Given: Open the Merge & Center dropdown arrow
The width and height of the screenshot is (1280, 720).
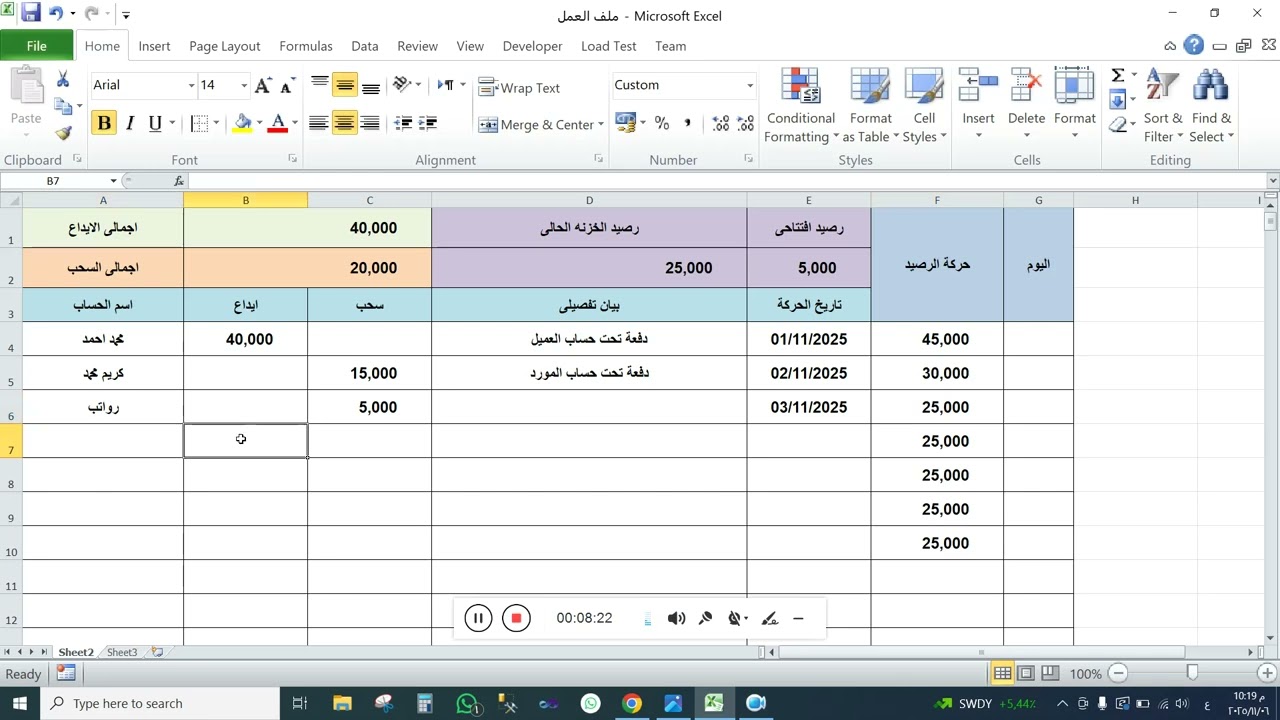Looking at the screenshot, I should pos(600,125).
